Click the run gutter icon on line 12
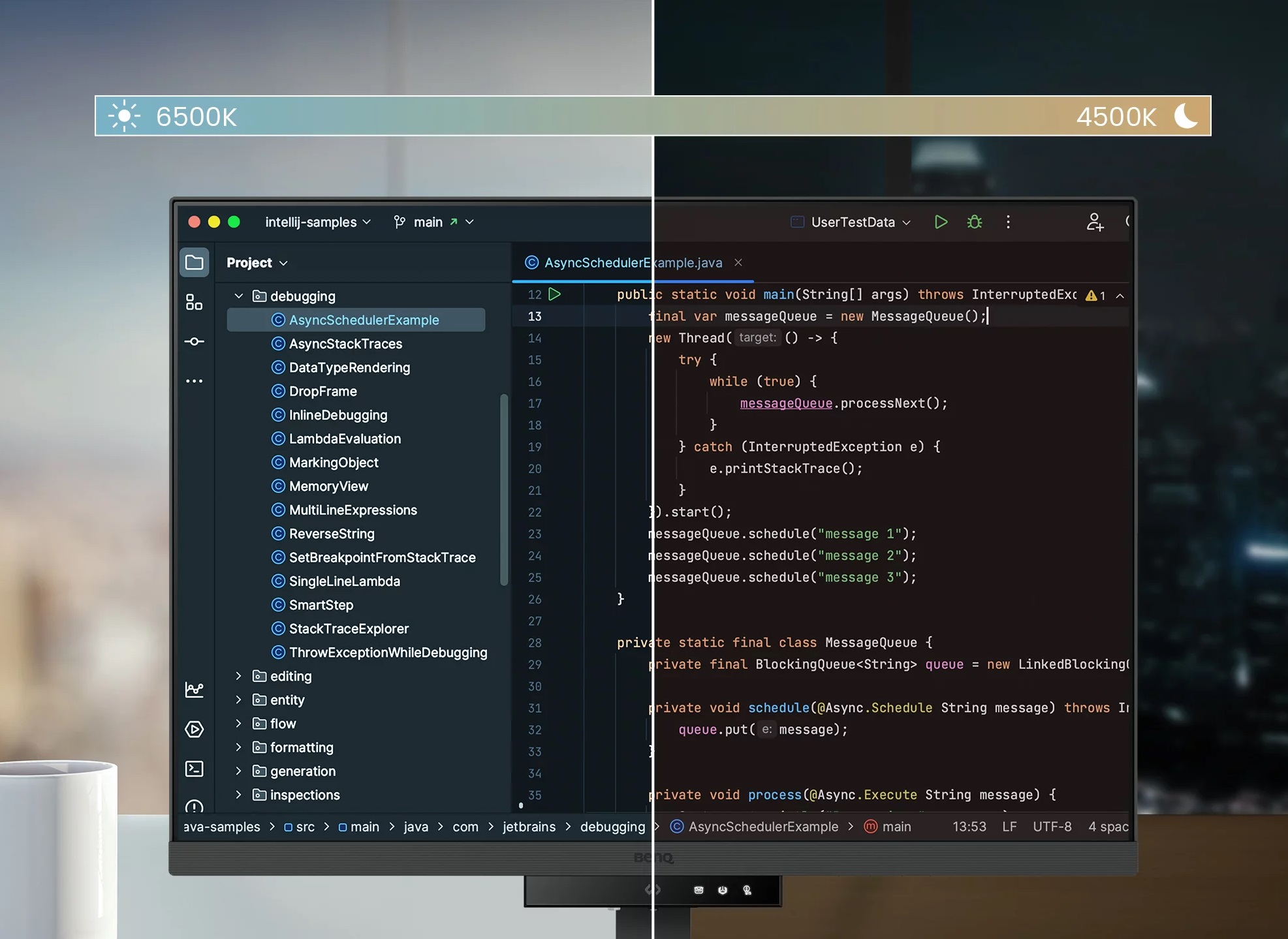1288x939 pixels. point(555,294)
